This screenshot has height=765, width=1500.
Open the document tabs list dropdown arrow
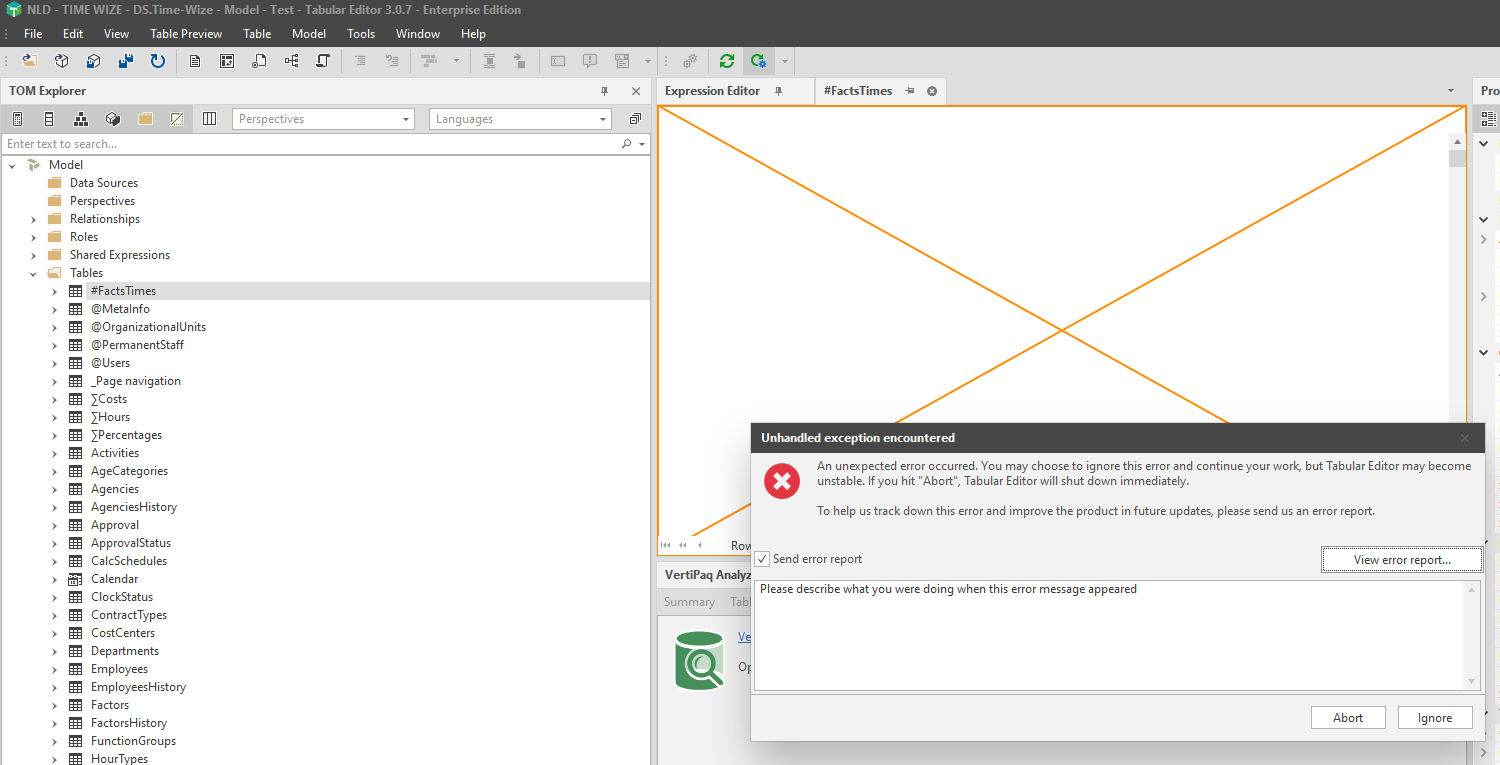(1451, 91)
